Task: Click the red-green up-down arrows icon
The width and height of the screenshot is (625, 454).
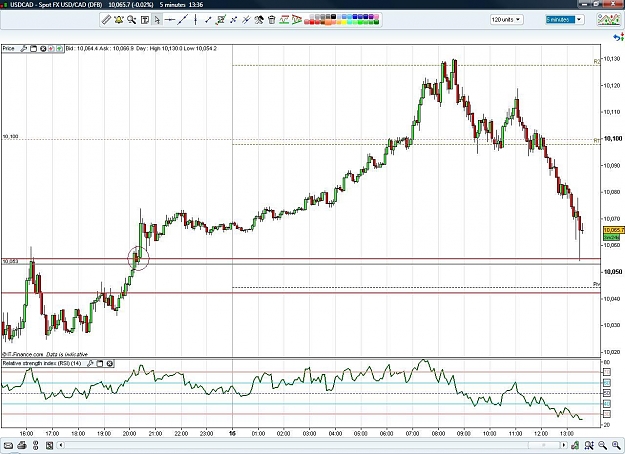Action: (x=622, y=37)
